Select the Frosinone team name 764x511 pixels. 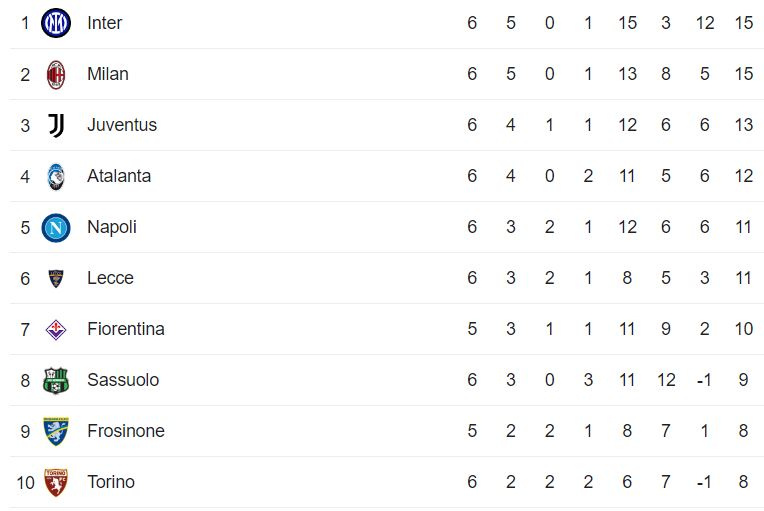[126, 431]
